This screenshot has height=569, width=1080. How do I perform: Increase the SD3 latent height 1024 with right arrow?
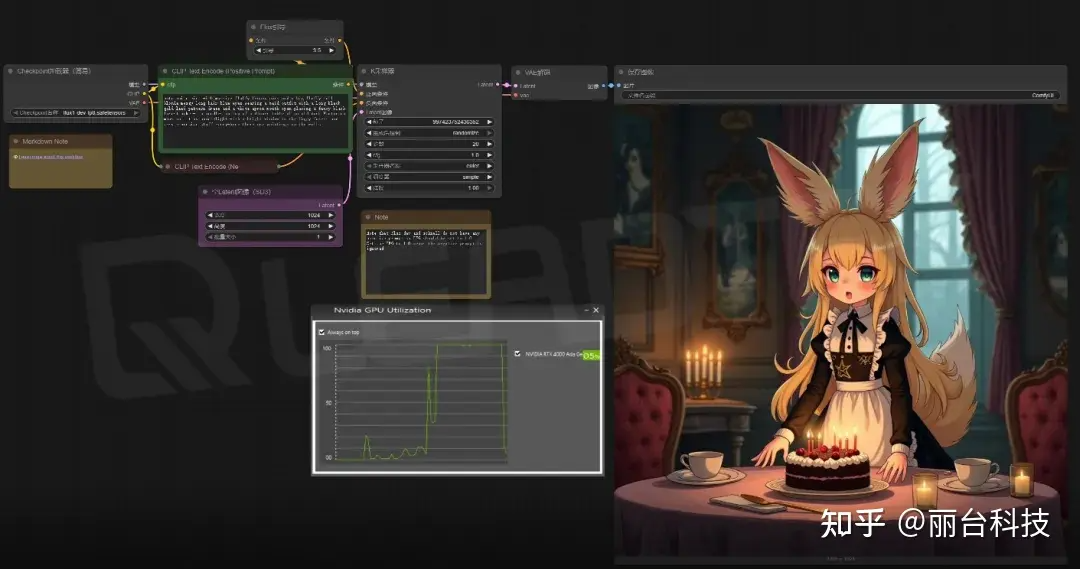tap(331, 226)
